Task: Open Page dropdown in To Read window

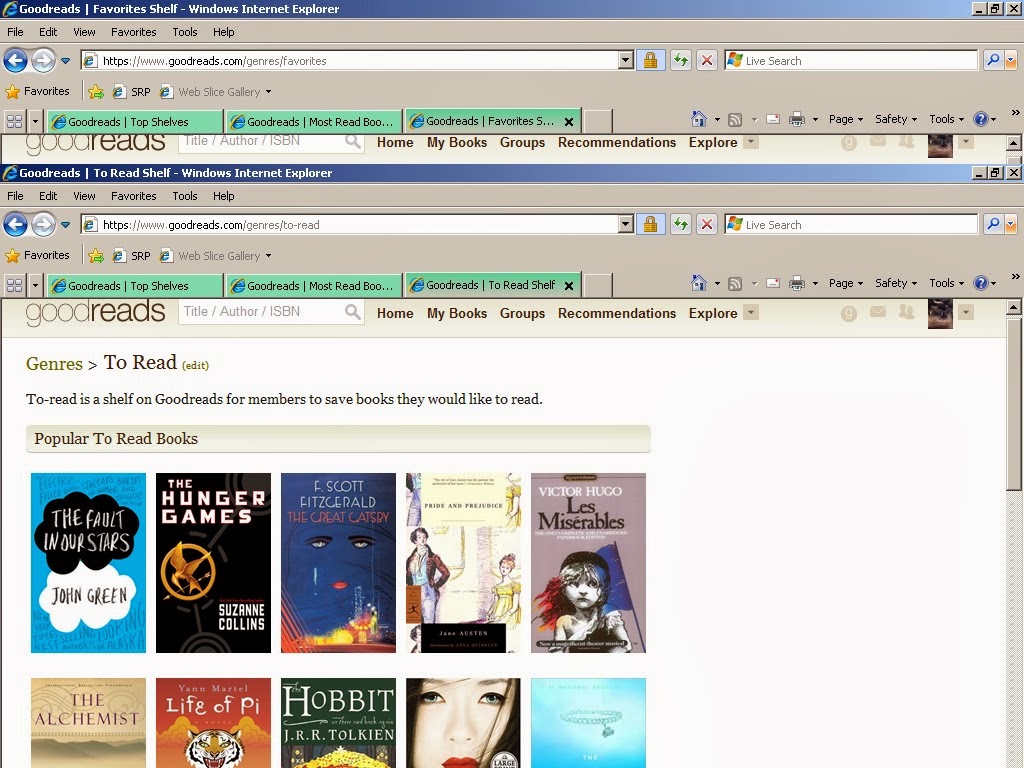Action: point(846,283)
